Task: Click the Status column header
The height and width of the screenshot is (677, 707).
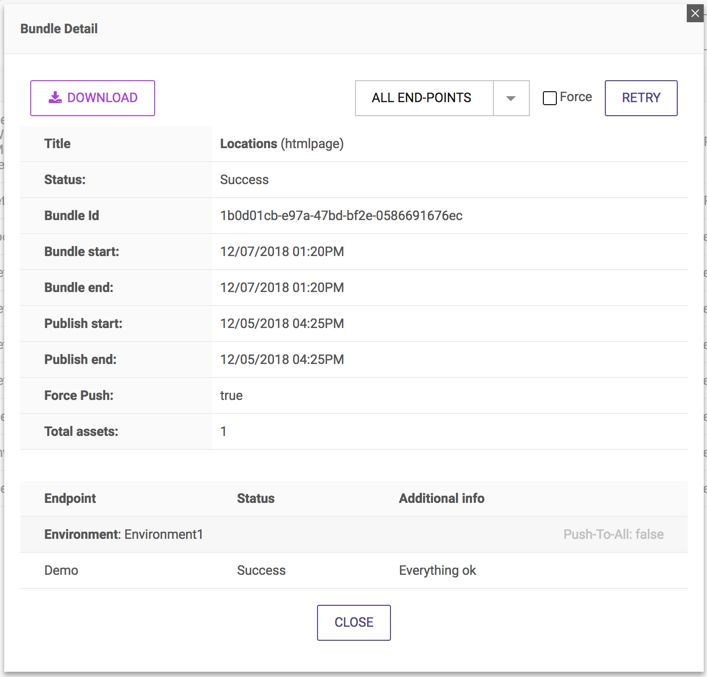Action: click(255, 498)
